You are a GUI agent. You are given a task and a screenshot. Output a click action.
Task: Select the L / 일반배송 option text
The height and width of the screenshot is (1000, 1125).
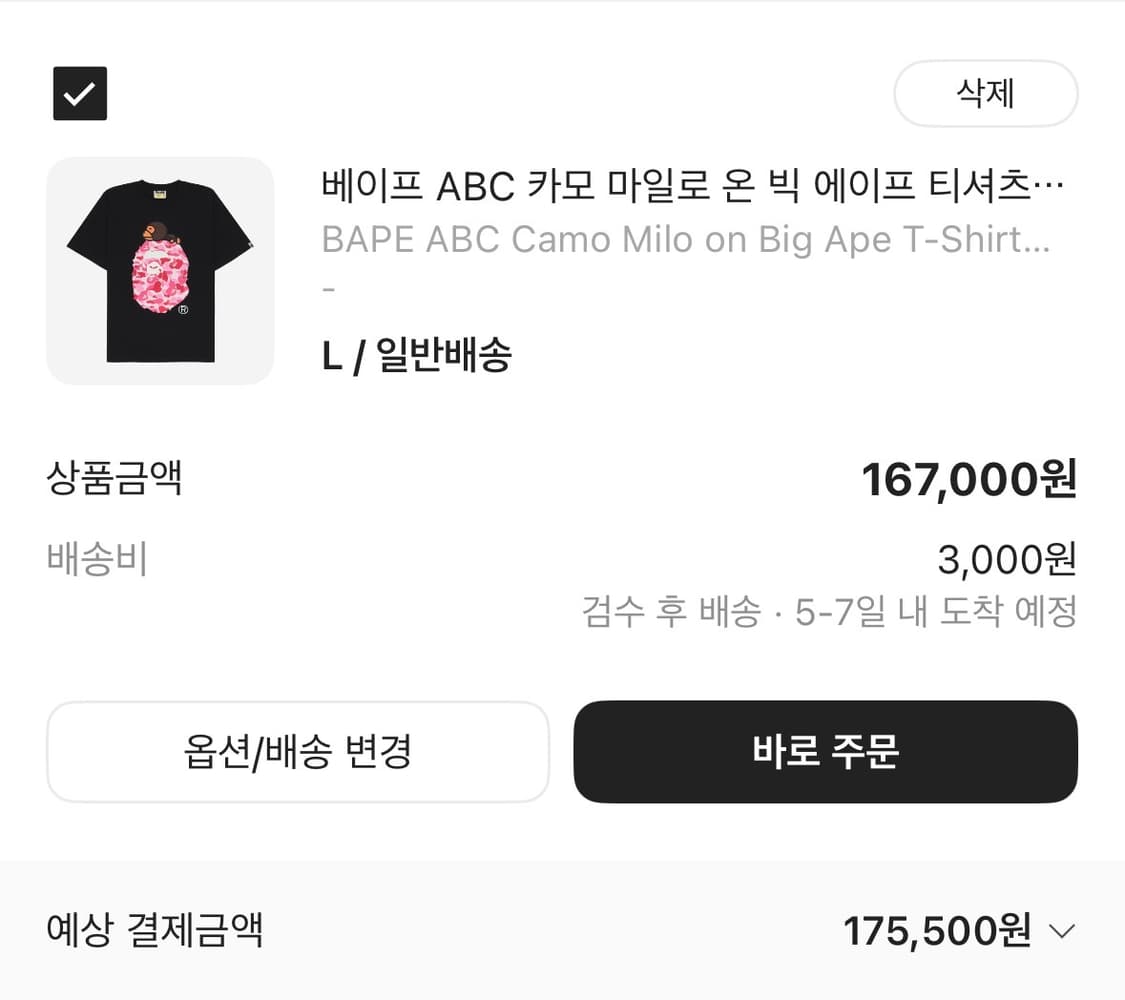pos(416,355)
